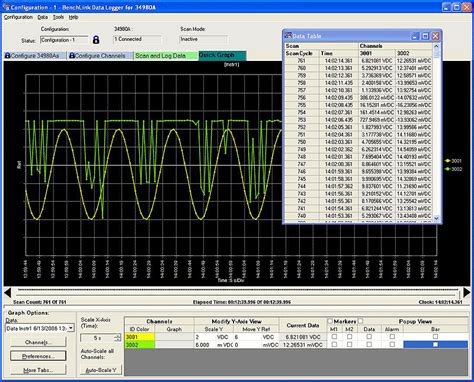Open the Tools menu

(x=58, y=17)
